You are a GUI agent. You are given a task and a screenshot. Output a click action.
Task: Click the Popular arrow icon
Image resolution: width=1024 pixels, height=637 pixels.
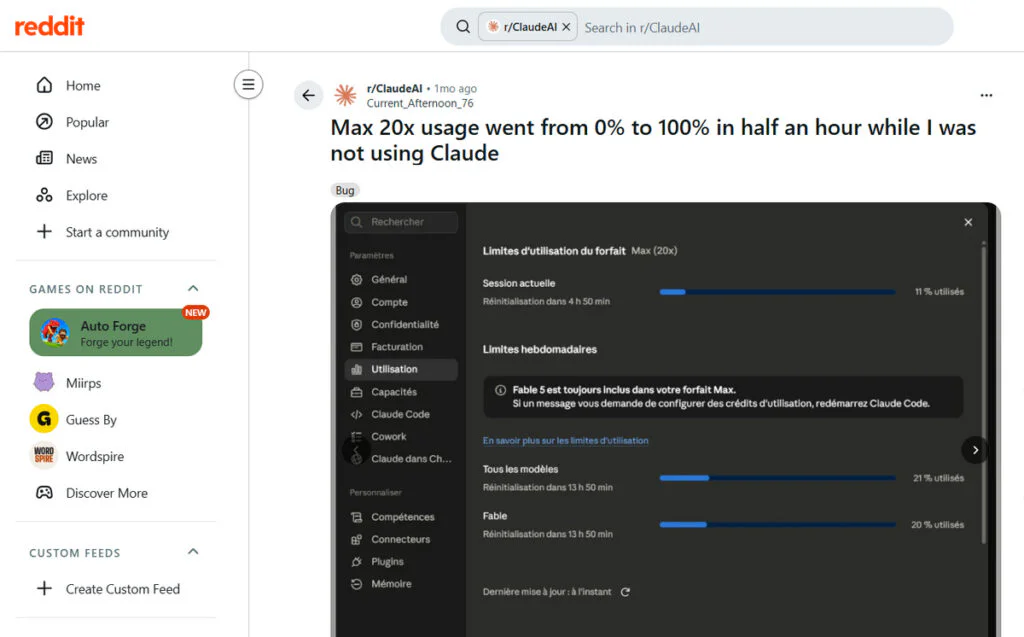[x=44, y=122]
